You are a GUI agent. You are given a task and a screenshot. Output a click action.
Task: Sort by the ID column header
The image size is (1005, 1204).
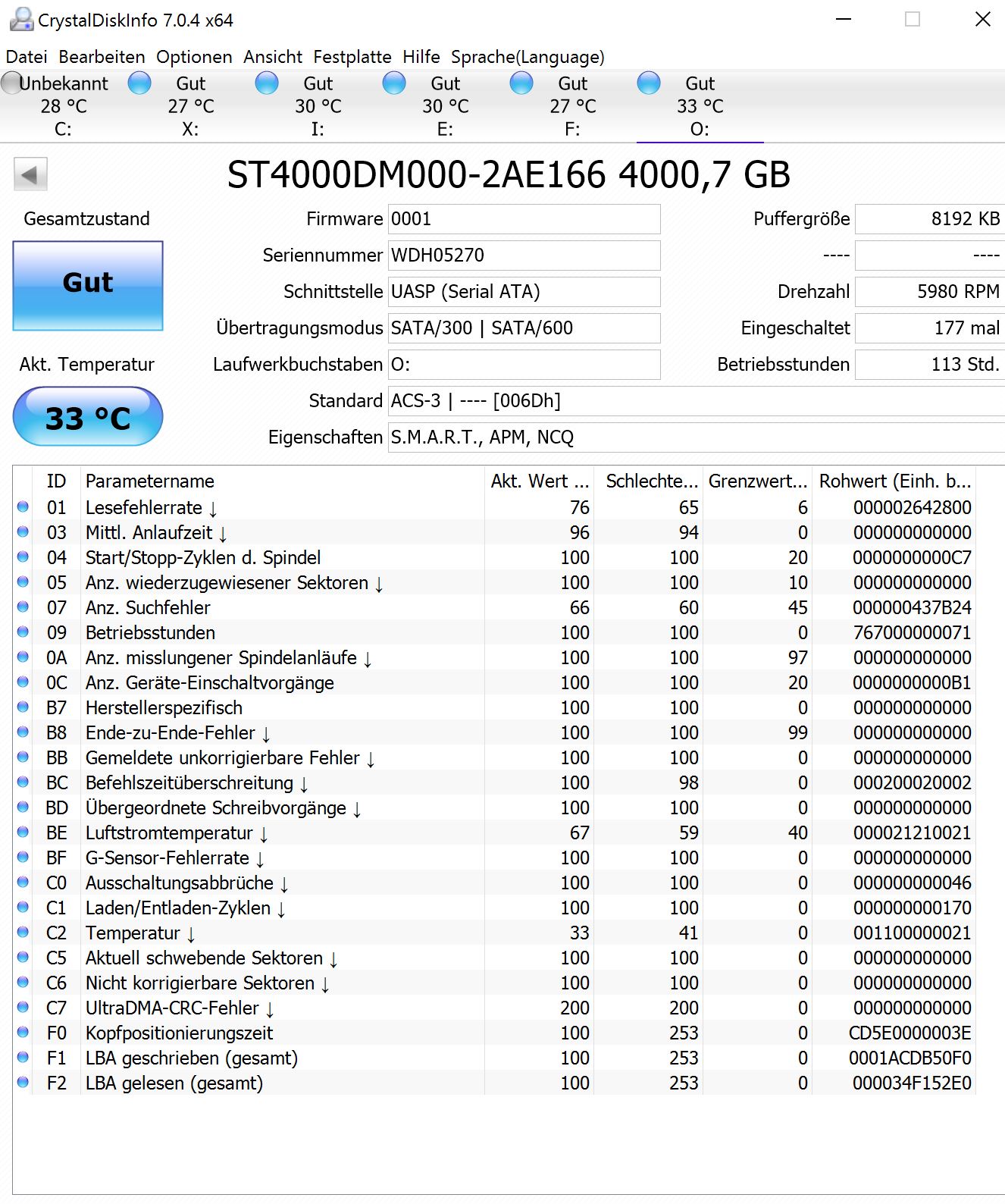click(x=56, y=481)
